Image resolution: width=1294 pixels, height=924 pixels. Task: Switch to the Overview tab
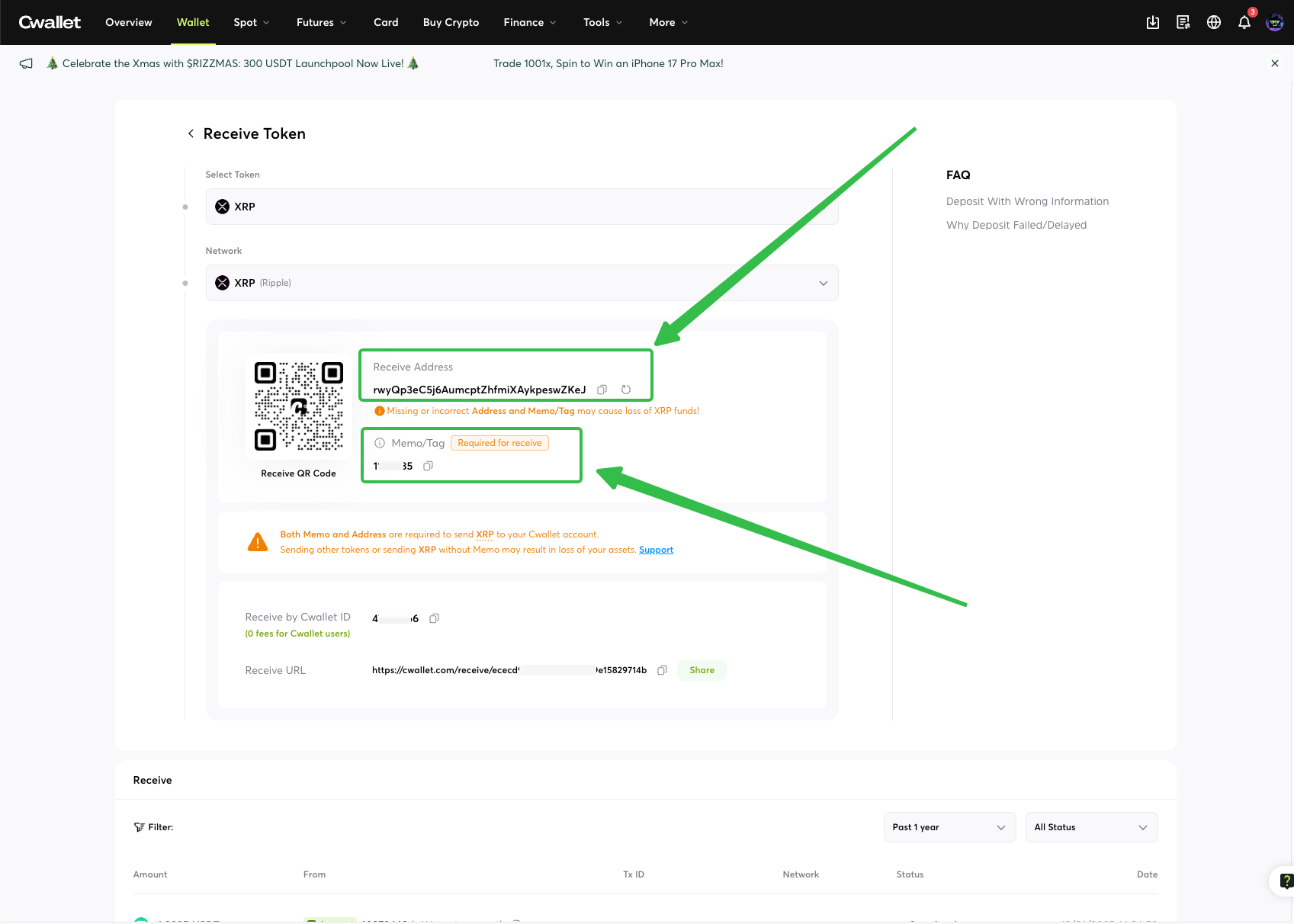(x=129, y=23)
